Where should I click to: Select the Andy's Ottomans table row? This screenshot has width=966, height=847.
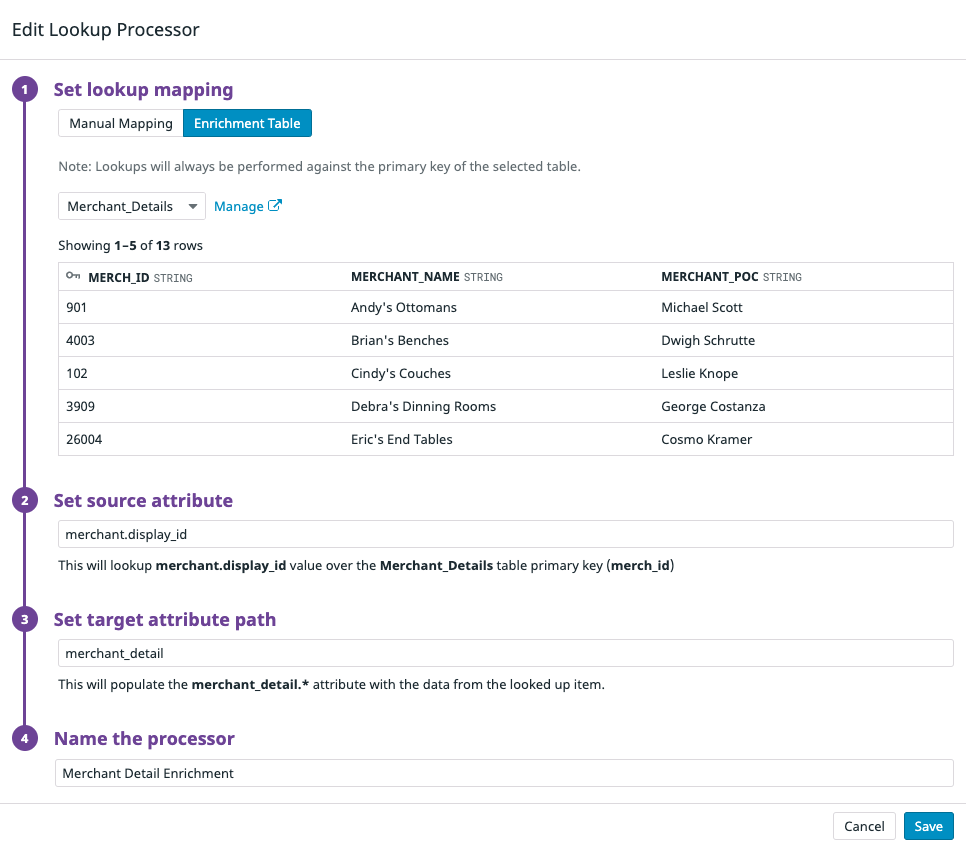tap(403, 307)
